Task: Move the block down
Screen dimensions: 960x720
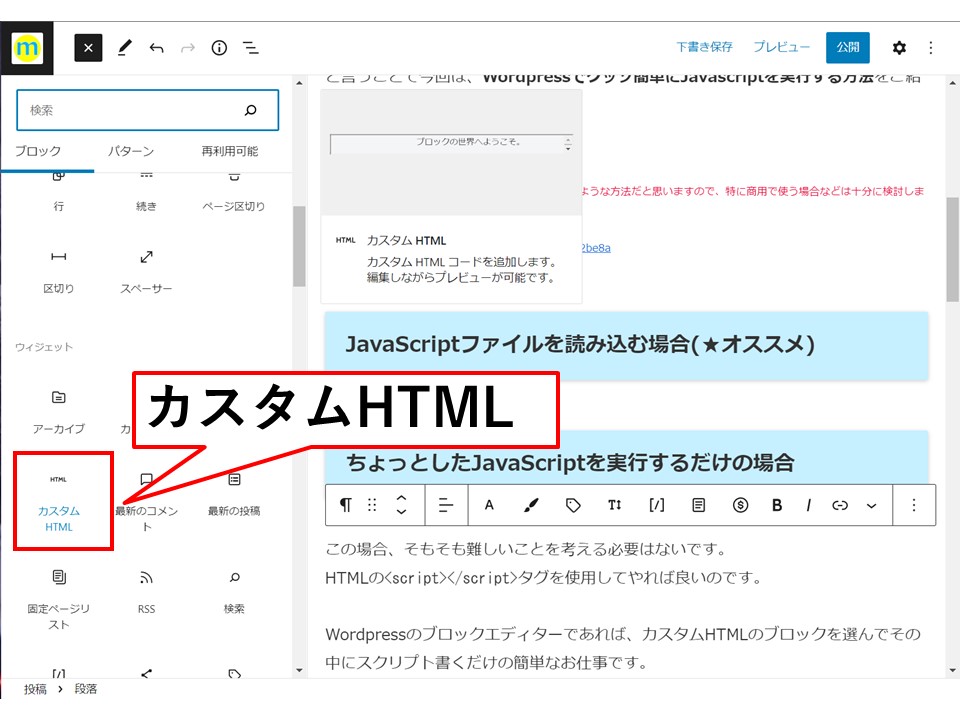Action: [402, 512]
